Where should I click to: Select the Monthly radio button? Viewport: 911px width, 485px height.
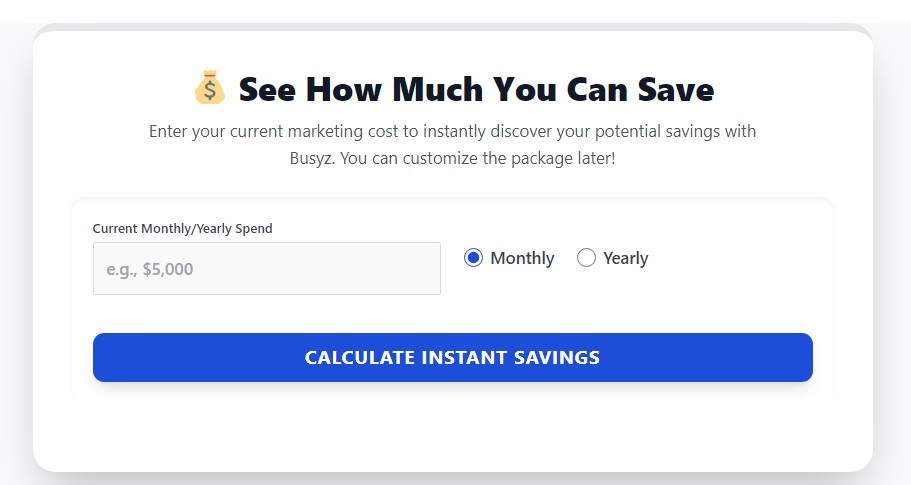pos(474,258)
